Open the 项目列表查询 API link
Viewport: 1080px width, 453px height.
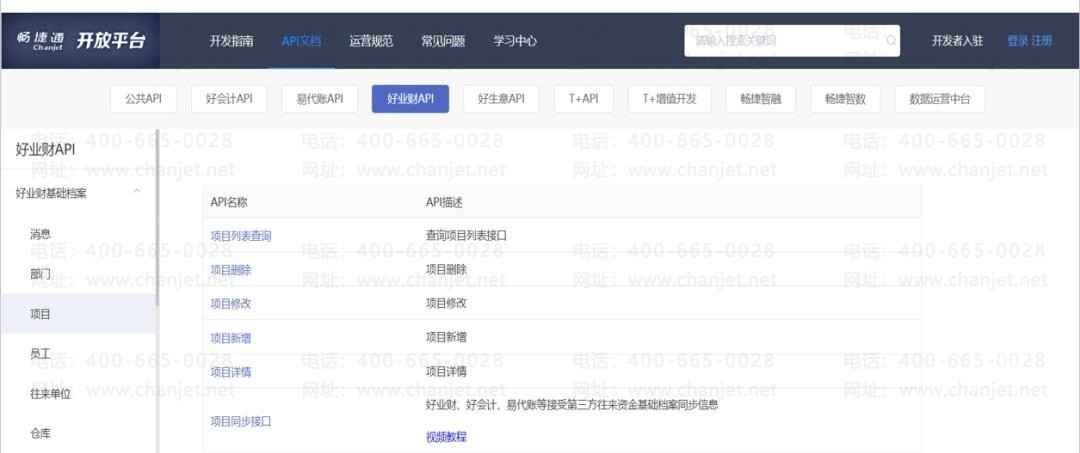click(x=241, y=235)
